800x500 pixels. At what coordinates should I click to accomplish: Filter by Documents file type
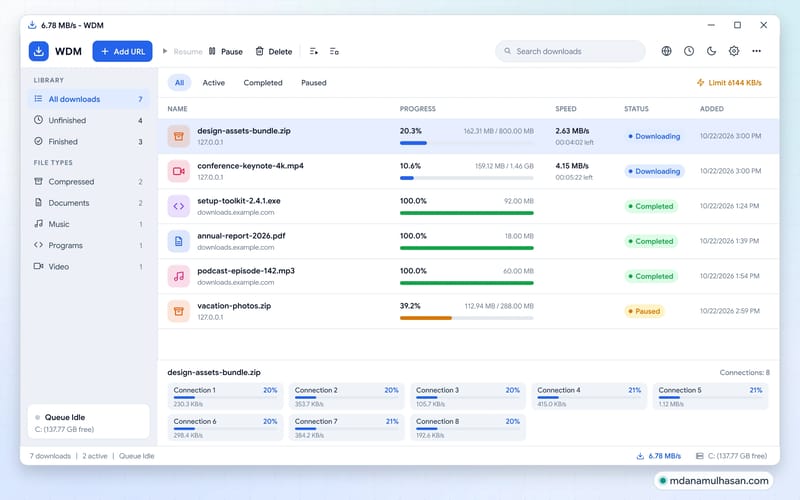pos(89,203)
